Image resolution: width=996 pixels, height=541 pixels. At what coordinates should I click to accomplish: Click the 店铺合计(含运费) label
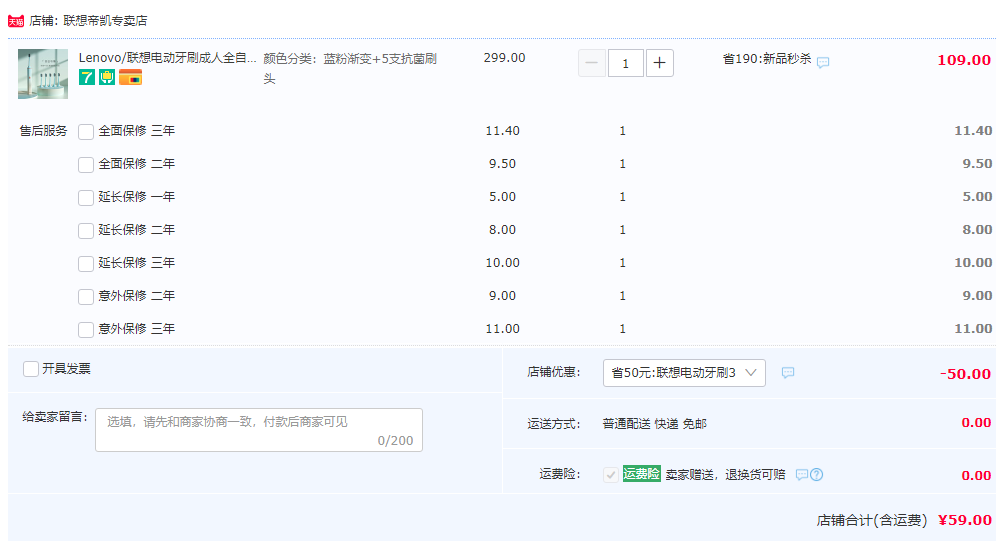click(x=872, y=521)
